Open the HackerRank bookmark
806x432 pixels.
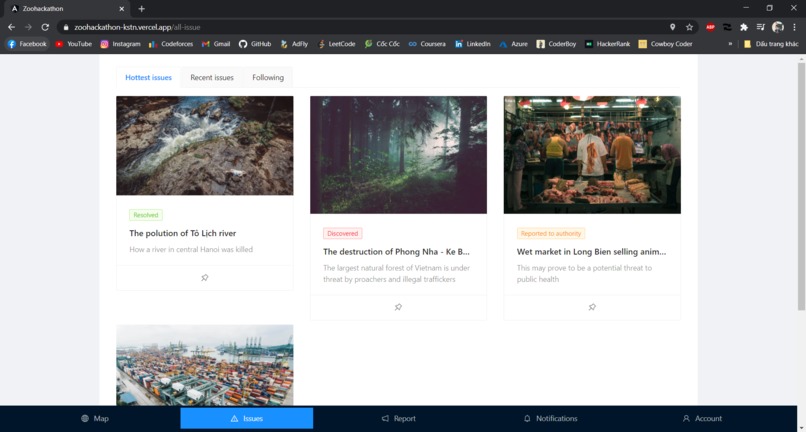[608, 44]
